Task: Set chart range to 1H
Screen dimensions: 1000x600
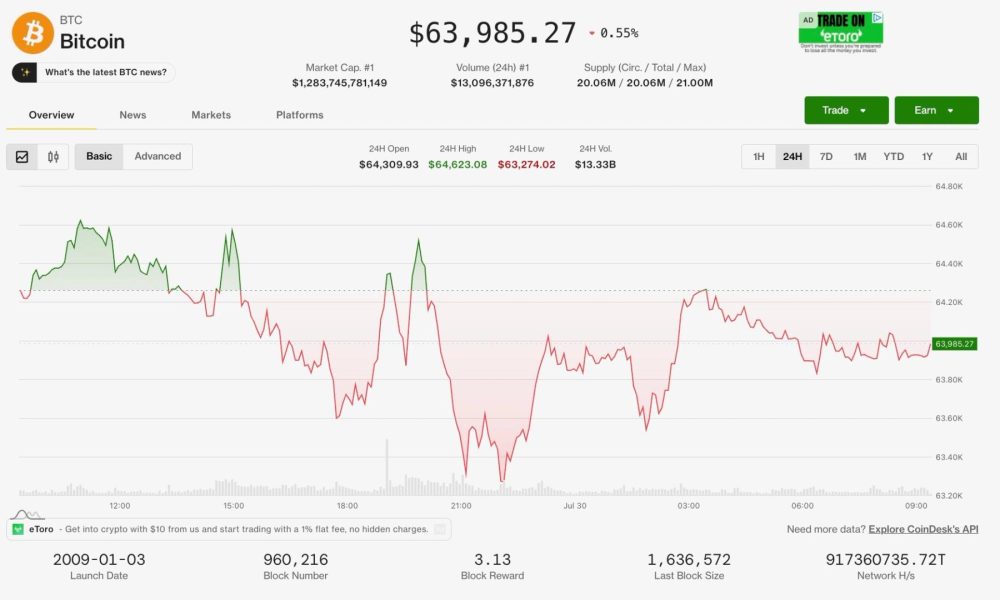Action: pos(758,157)
